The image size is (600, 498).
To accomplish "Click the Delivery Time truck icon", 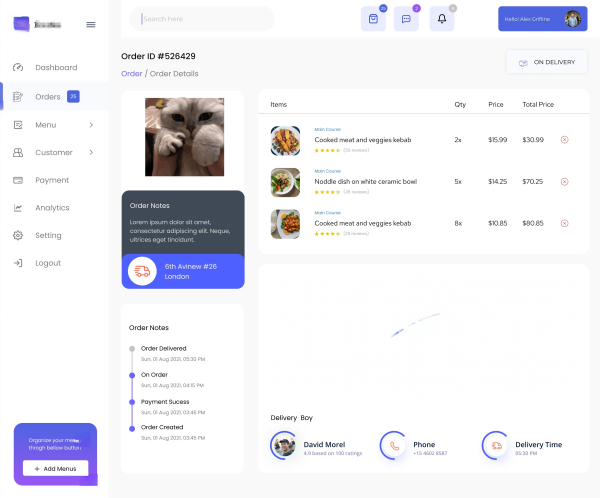I will 496,445.
